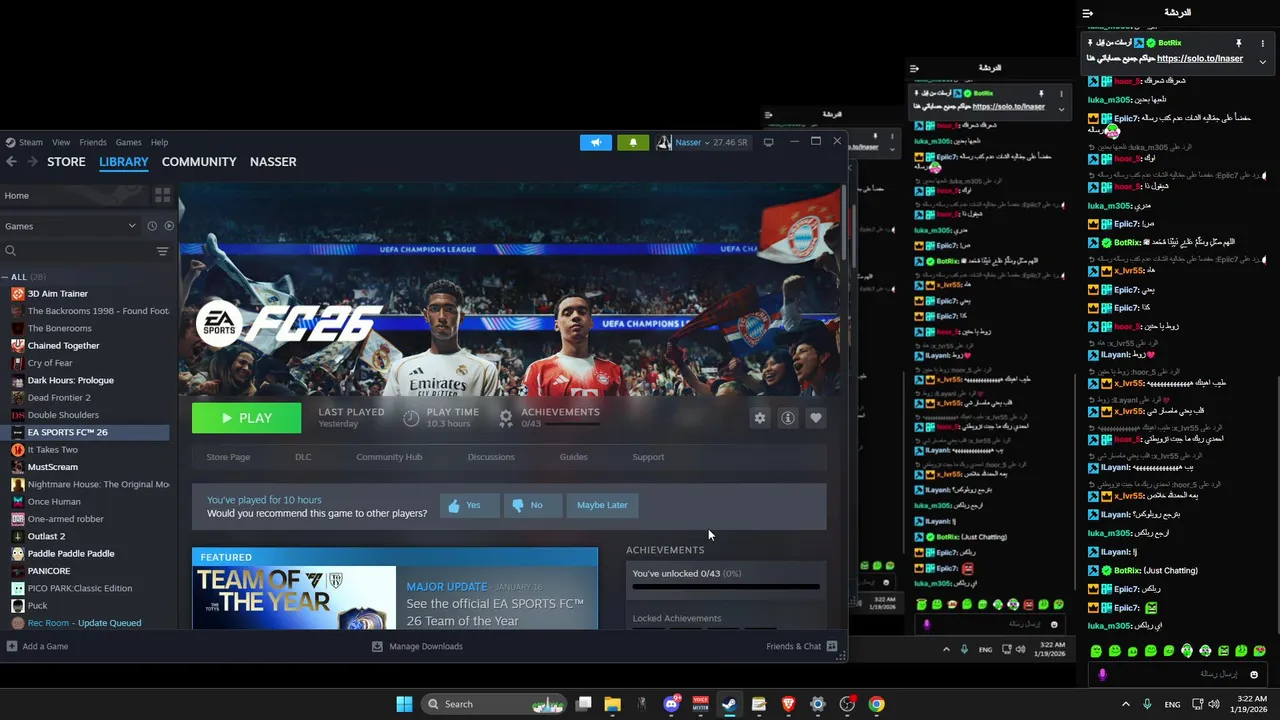Open Google Chrome from the taskbar

[876, 704]
